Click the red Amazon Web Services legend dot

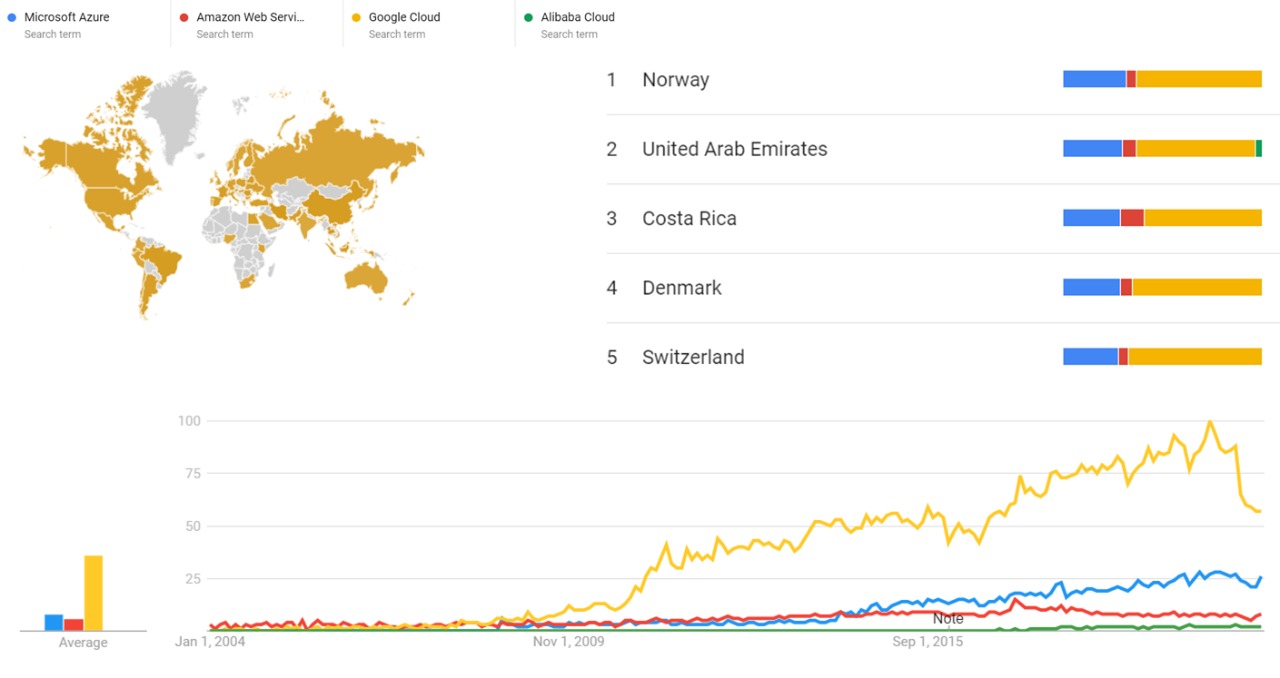pos(184,18)
